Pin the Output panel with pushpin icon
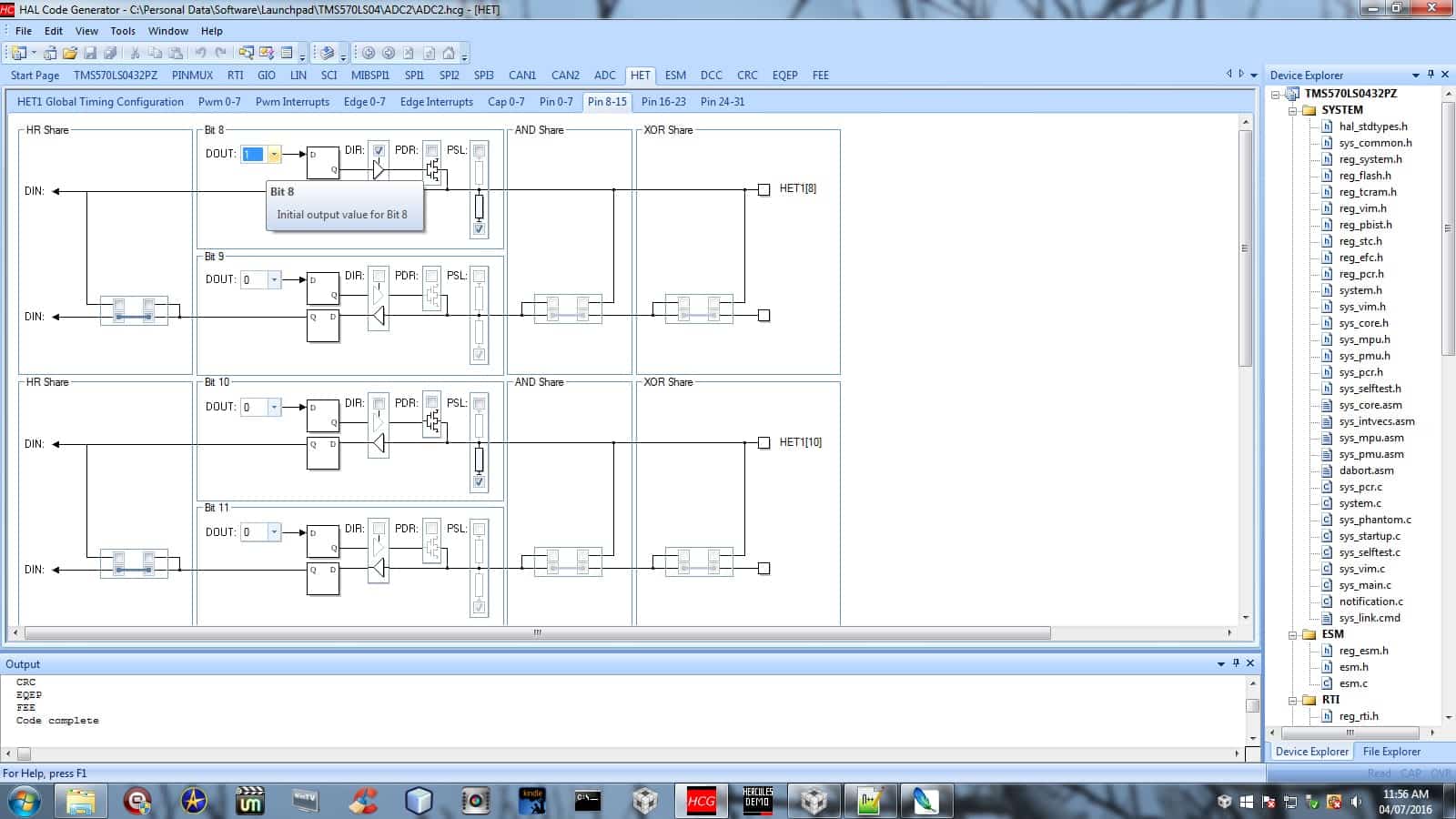Viewport: 1456px width, 819px height. point(1236,663)
